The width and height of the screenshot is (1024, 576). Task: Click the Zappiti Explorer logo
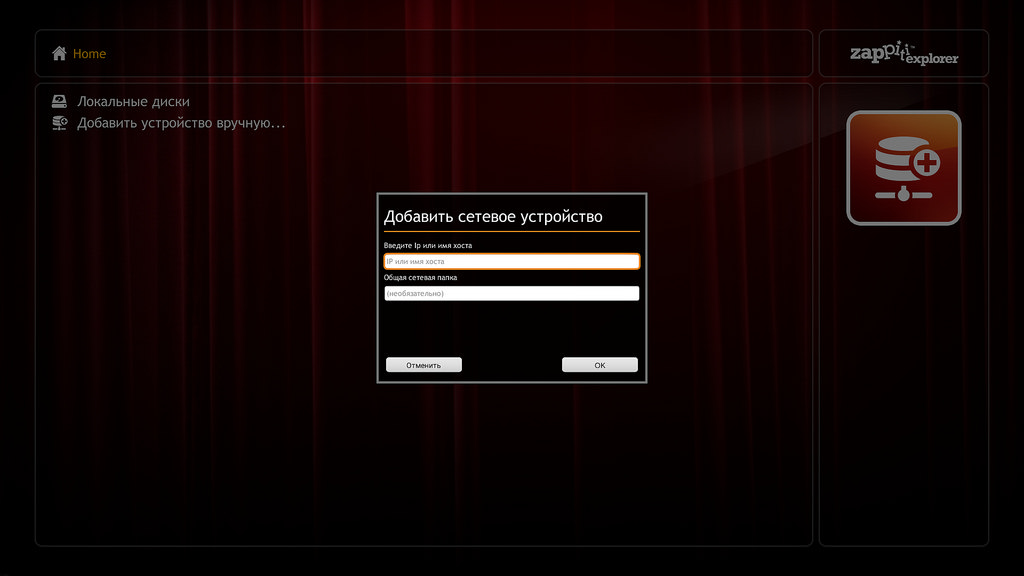click(904, 54)
